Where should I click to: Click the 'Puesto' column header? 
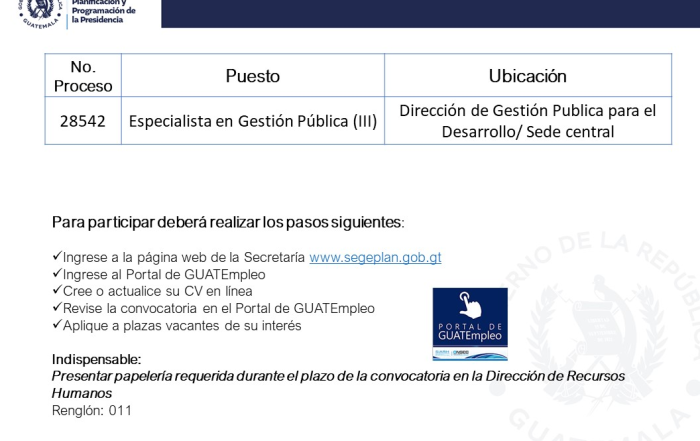click(253, 75)
